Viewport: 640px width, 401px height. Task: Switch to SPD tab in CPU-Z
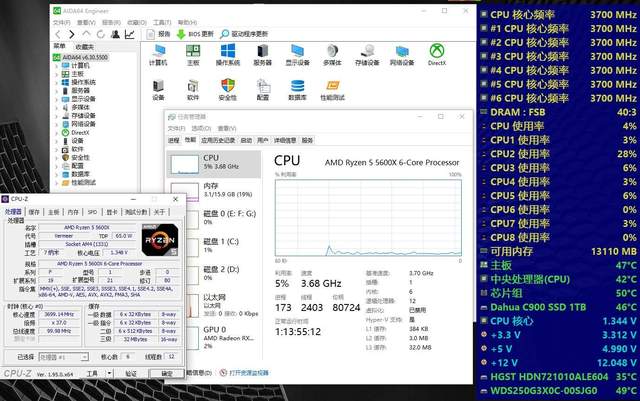pos(92,212)
